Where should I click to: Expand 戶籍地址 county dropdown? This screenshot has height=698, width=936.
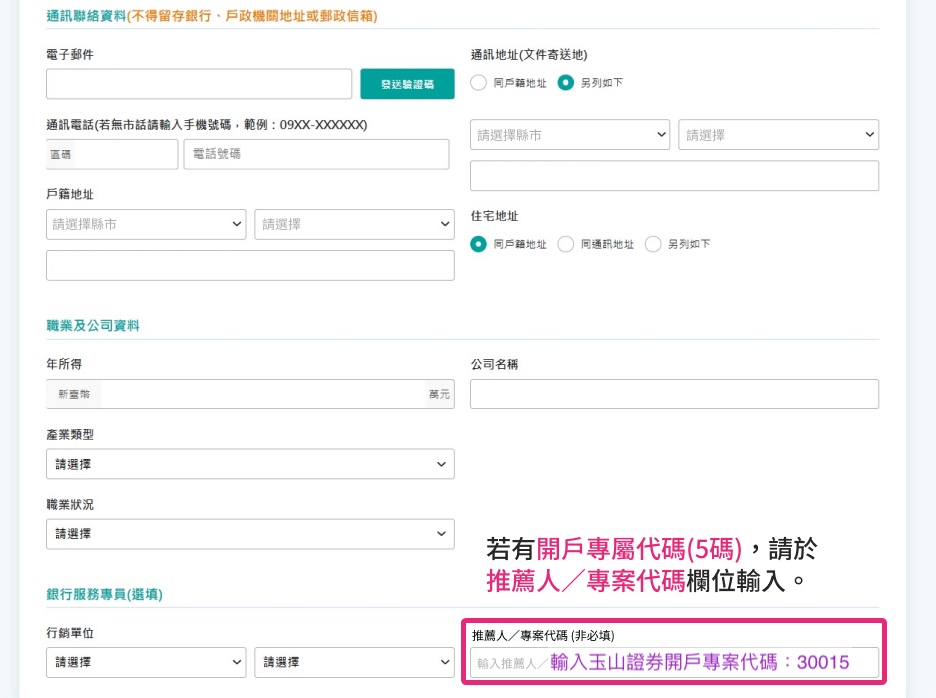tap(146, 224)
